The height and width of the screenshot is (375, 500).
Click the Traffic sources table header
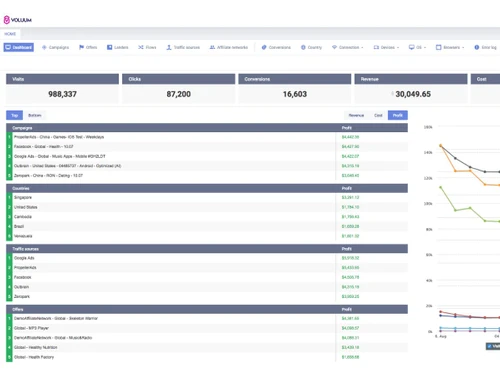207,249
